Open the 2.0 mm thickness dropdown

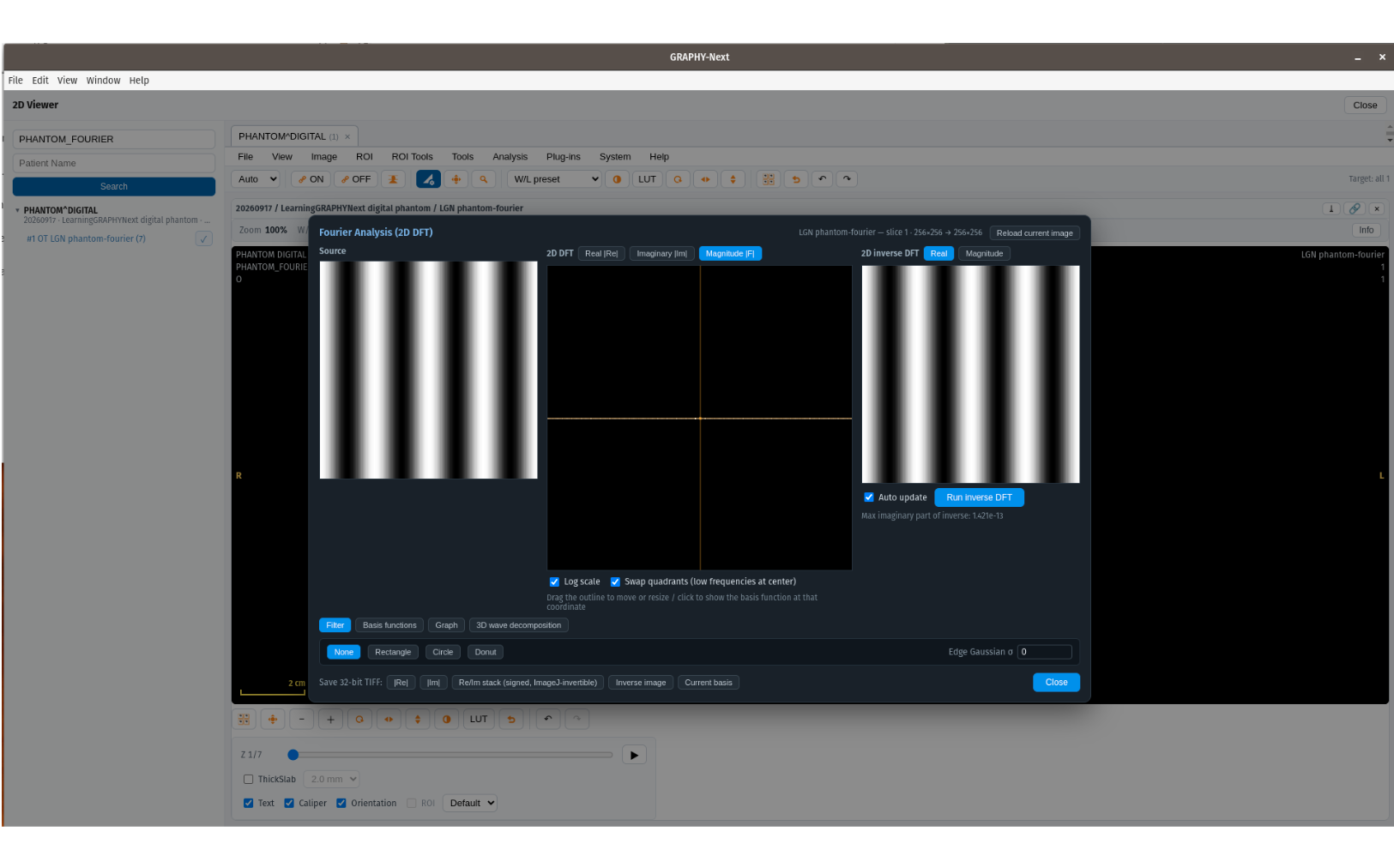[x=332, y=780]
